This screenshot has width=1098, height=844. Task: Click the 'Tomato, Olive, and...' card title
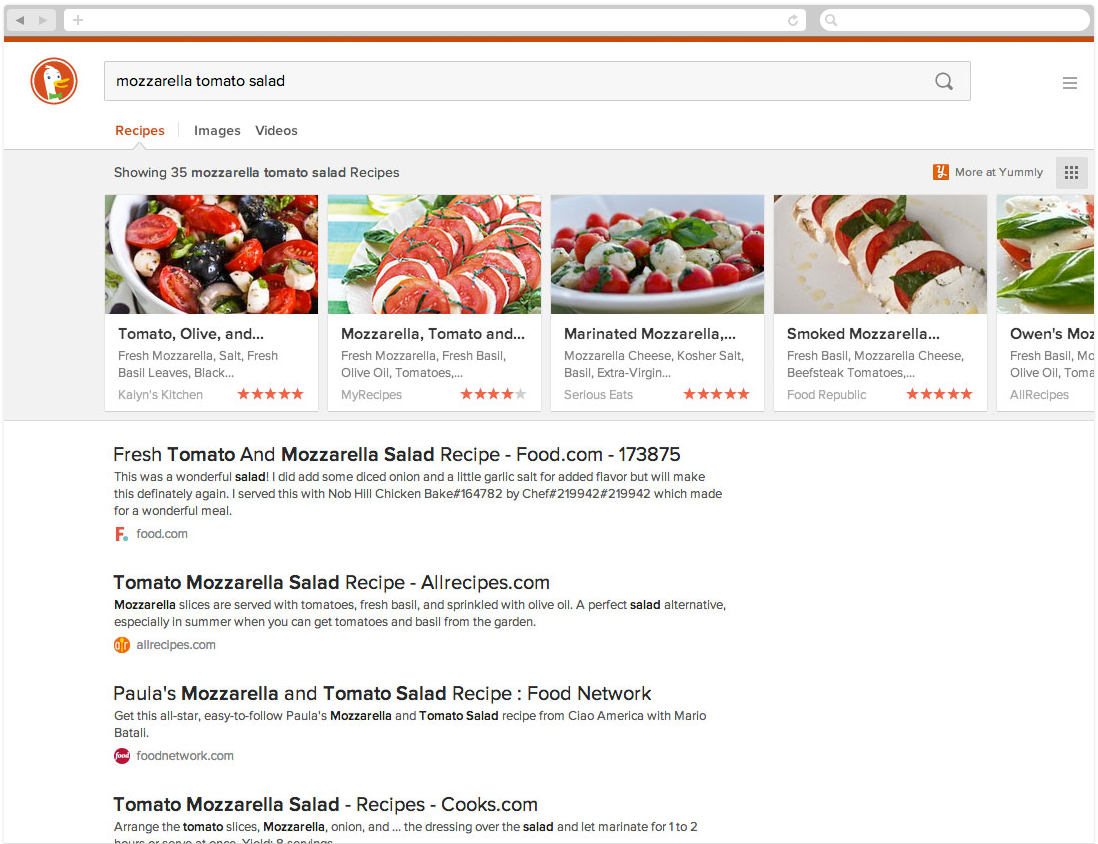[191, 334]
